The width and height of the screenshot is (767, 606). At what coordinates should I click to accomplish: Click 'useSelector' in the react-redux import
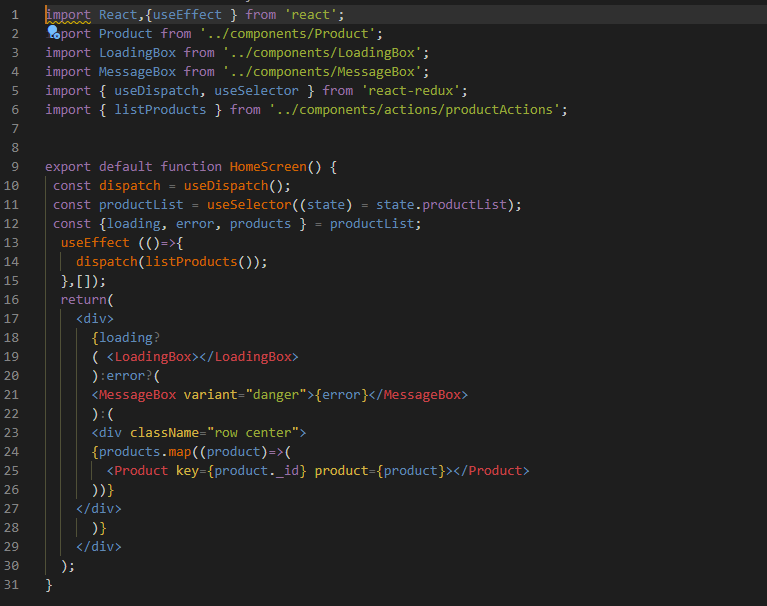(x=256, y=91)
